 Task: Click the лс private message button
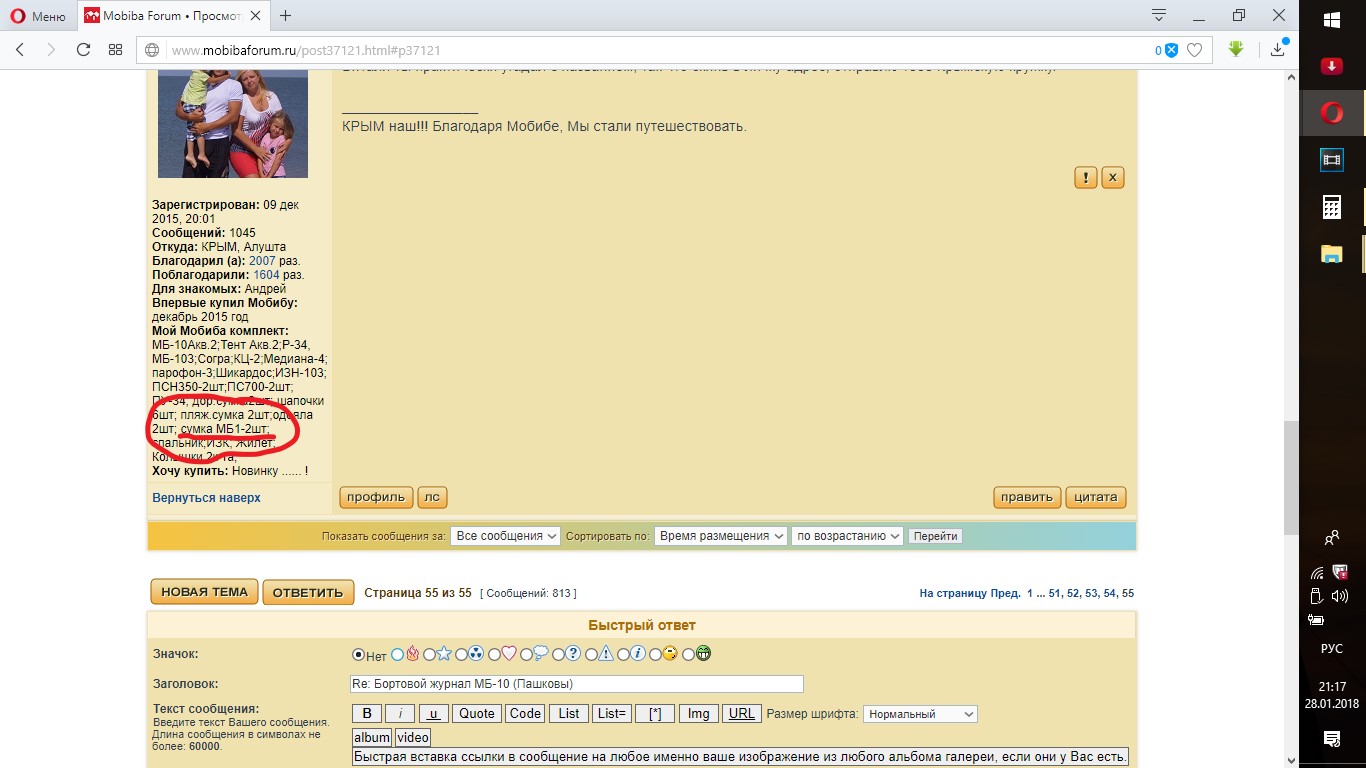[x=432, y=497]
